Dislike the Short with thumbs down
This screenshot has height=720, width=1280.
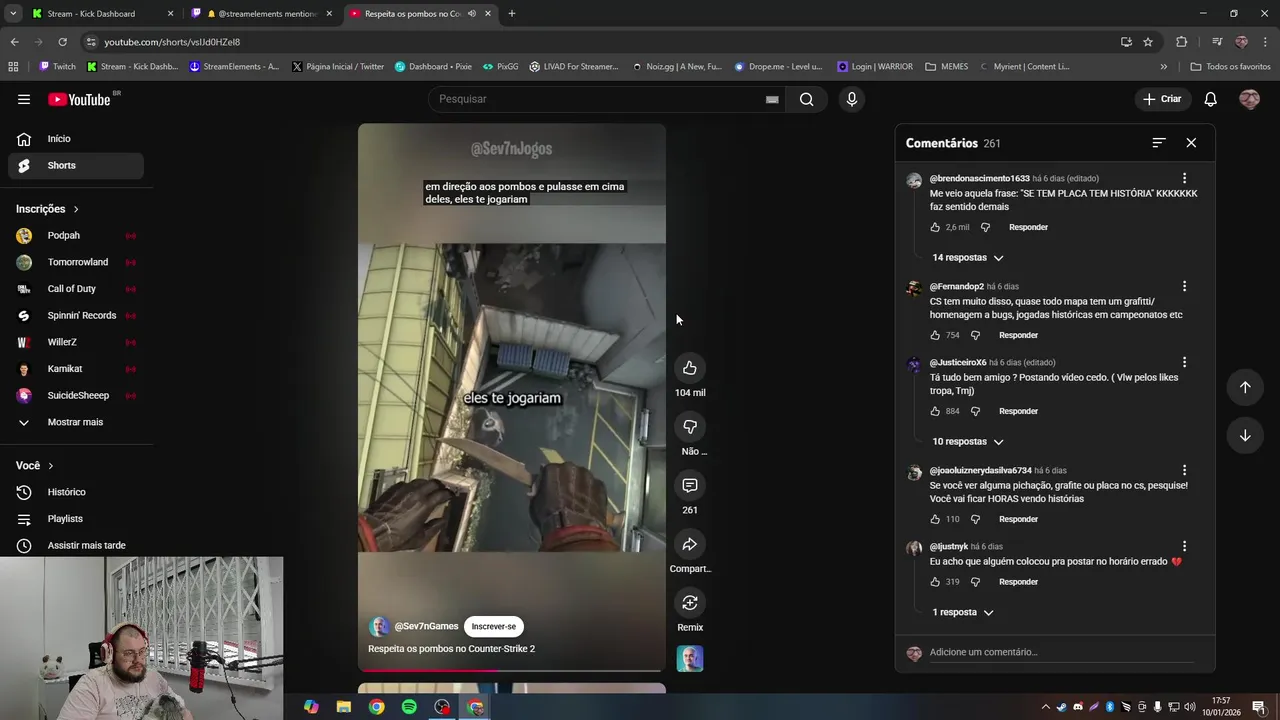[x=690, y=427]
